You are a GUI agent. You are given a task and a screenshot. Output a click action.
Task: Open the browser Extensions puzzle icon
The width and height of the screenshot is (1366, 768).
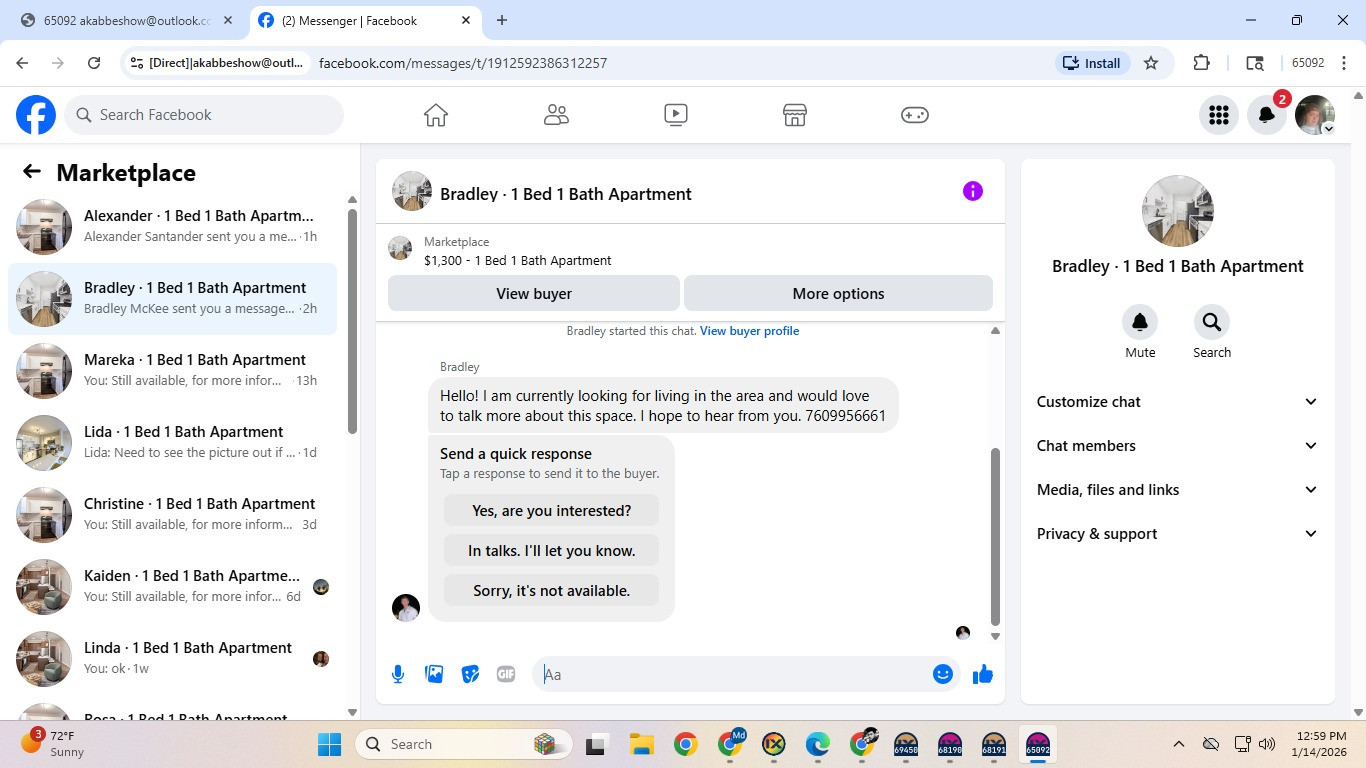1202,63
